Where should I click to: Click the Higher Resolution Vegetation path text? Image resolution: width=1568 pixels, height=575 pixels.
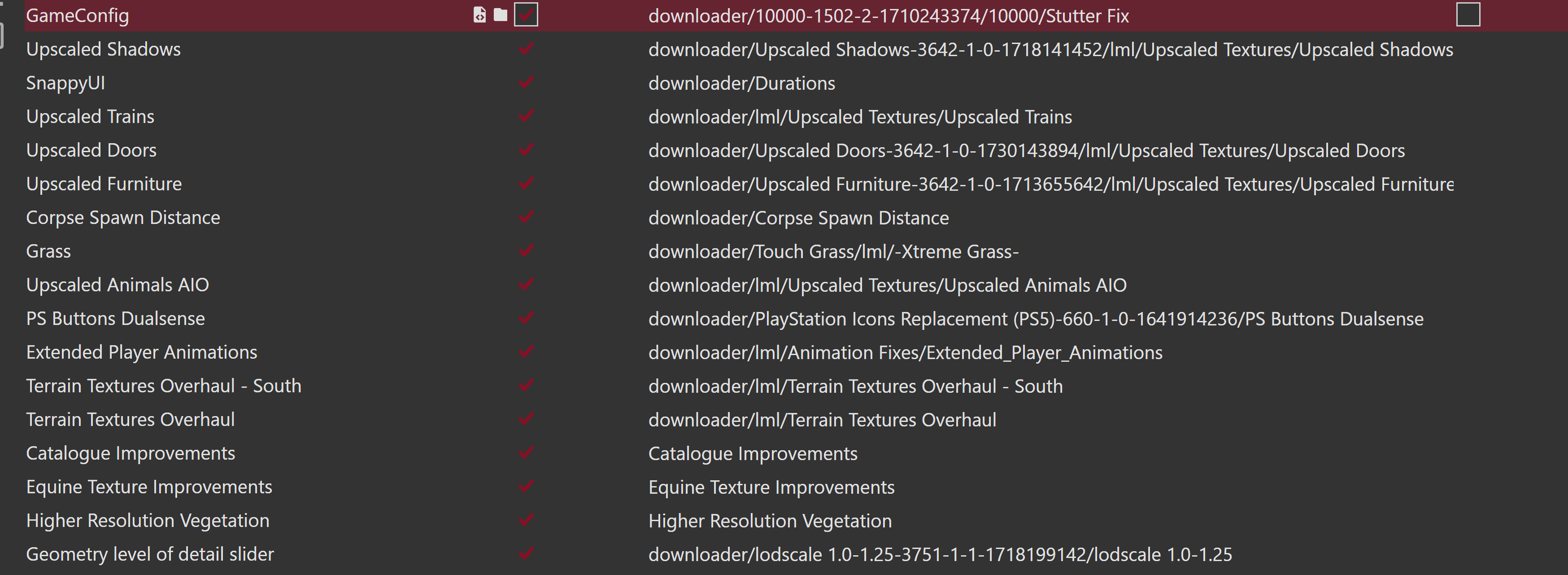click(769, 521)
